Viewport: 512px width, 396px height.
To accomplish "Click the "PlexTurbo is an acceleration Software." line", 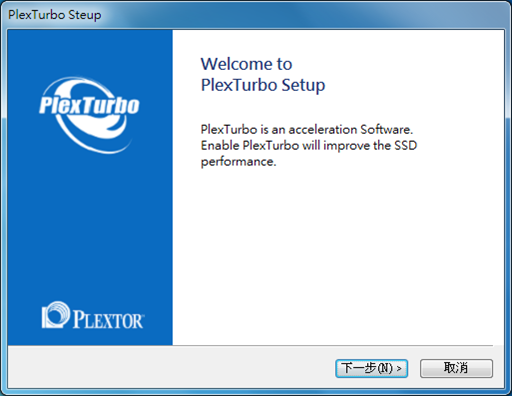I will (307, 129).
